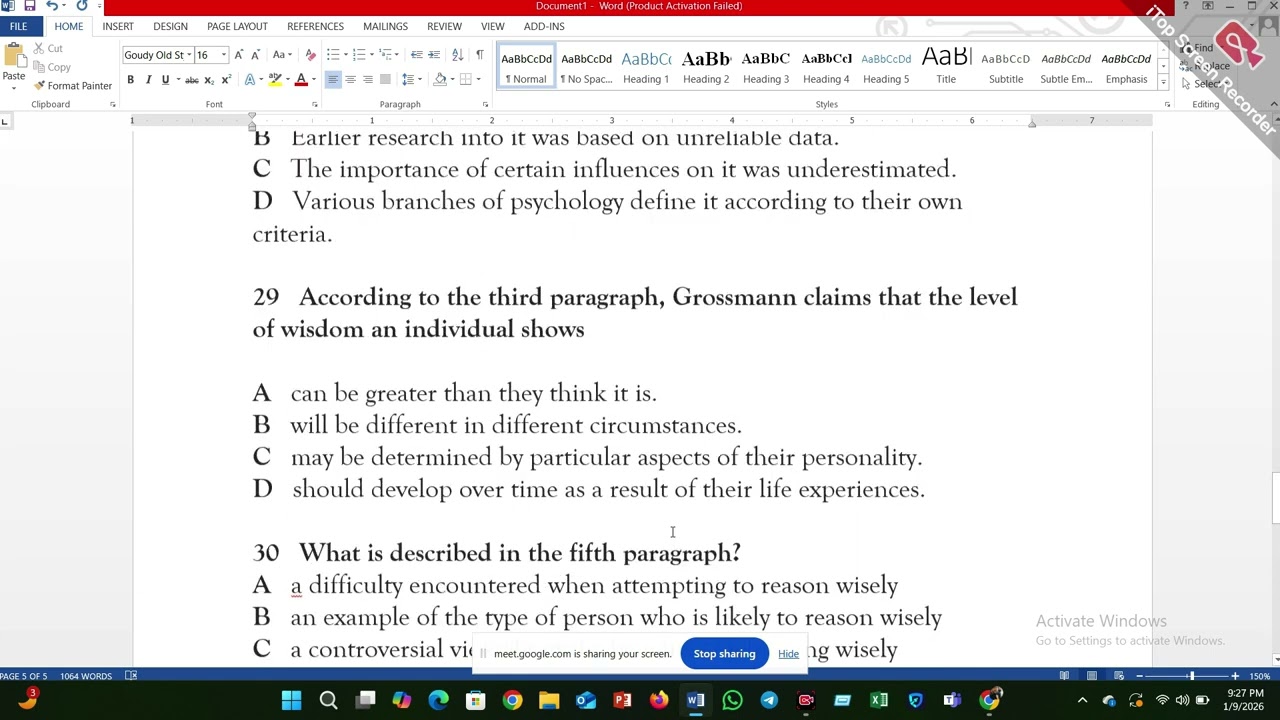
Task: Click the Format Painter tool
Action: [72, 86]
